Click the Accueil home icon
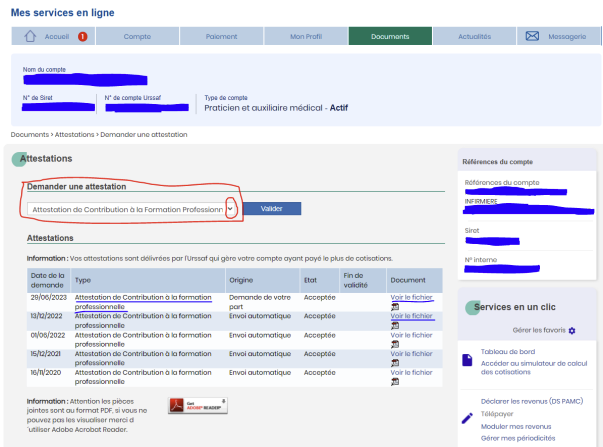 point(29,37)
